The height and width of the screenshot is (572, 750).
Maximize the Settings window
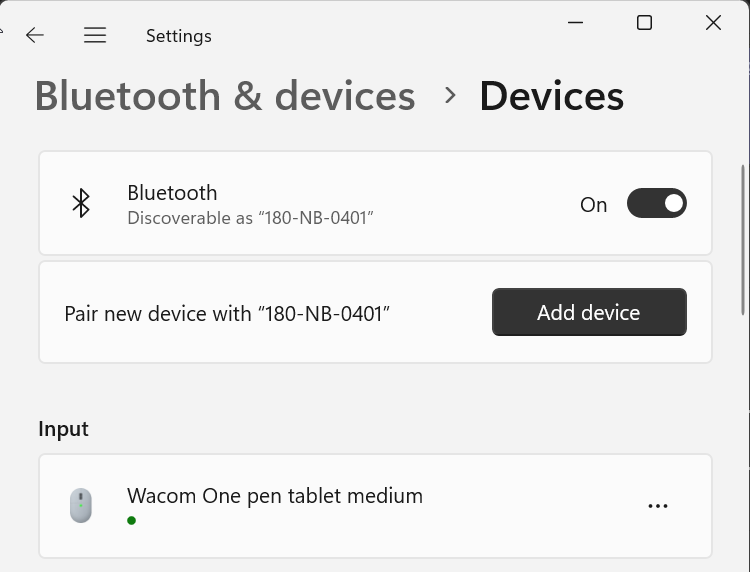pyautogui.click(x=644, y=22)
